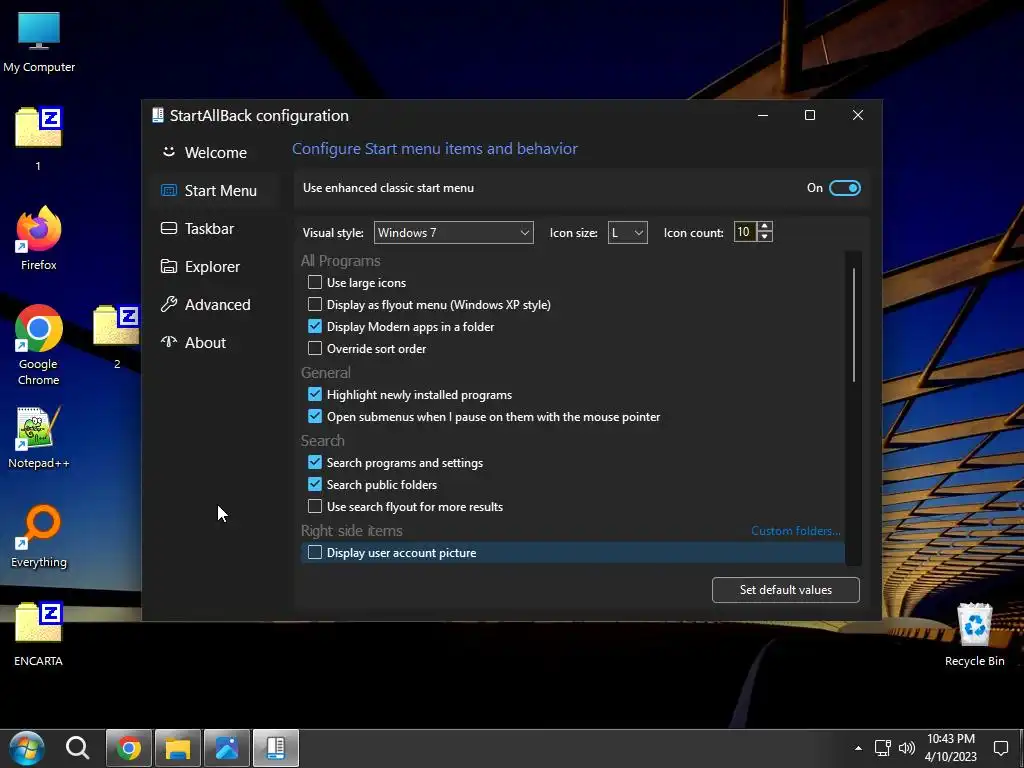
Task: Open the Recycle Bin
Action: [x=974, y=634]
